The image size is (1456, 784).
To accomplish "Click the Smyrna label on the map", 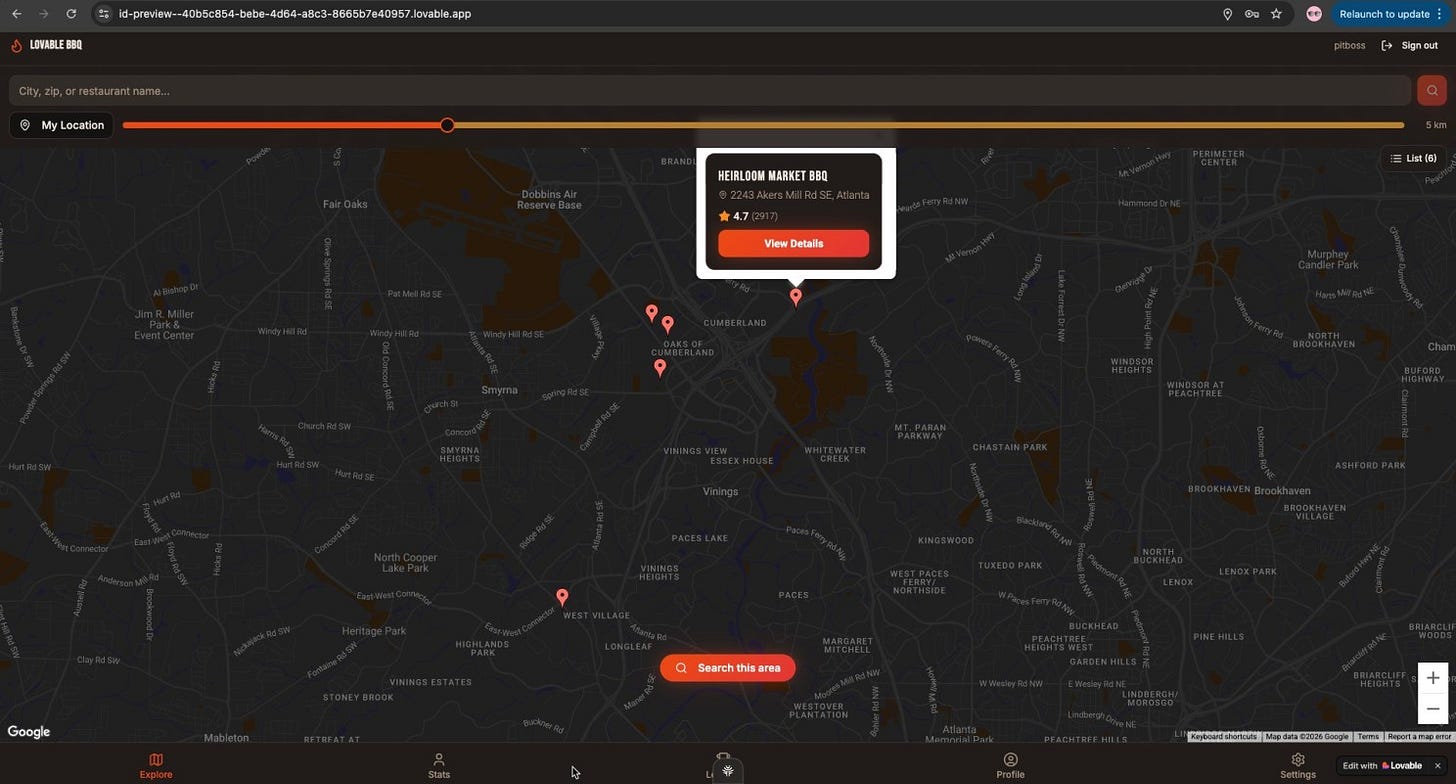I will [x=499, y=390].
